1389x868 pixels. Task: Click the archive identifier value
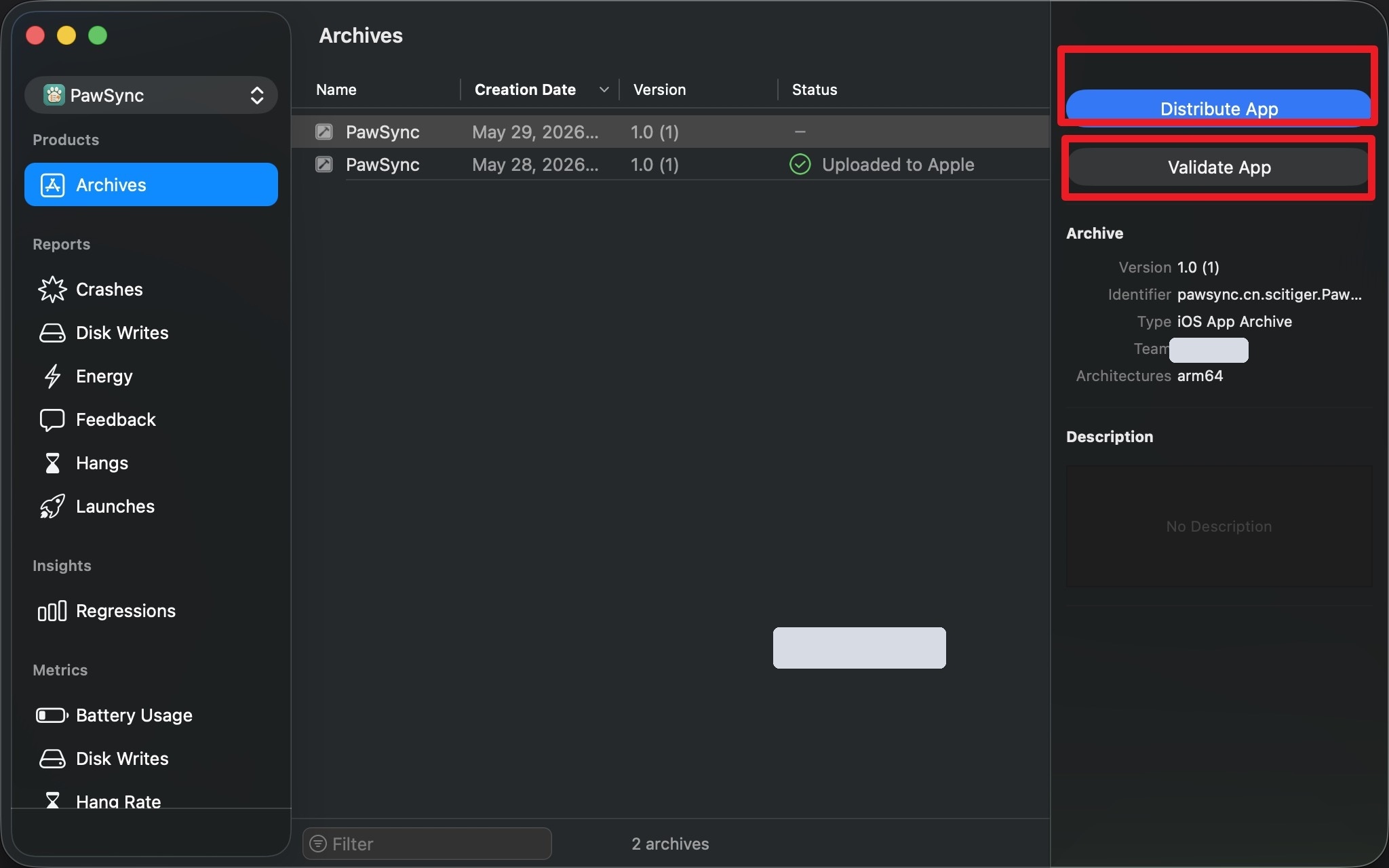tap(1269, 294)
